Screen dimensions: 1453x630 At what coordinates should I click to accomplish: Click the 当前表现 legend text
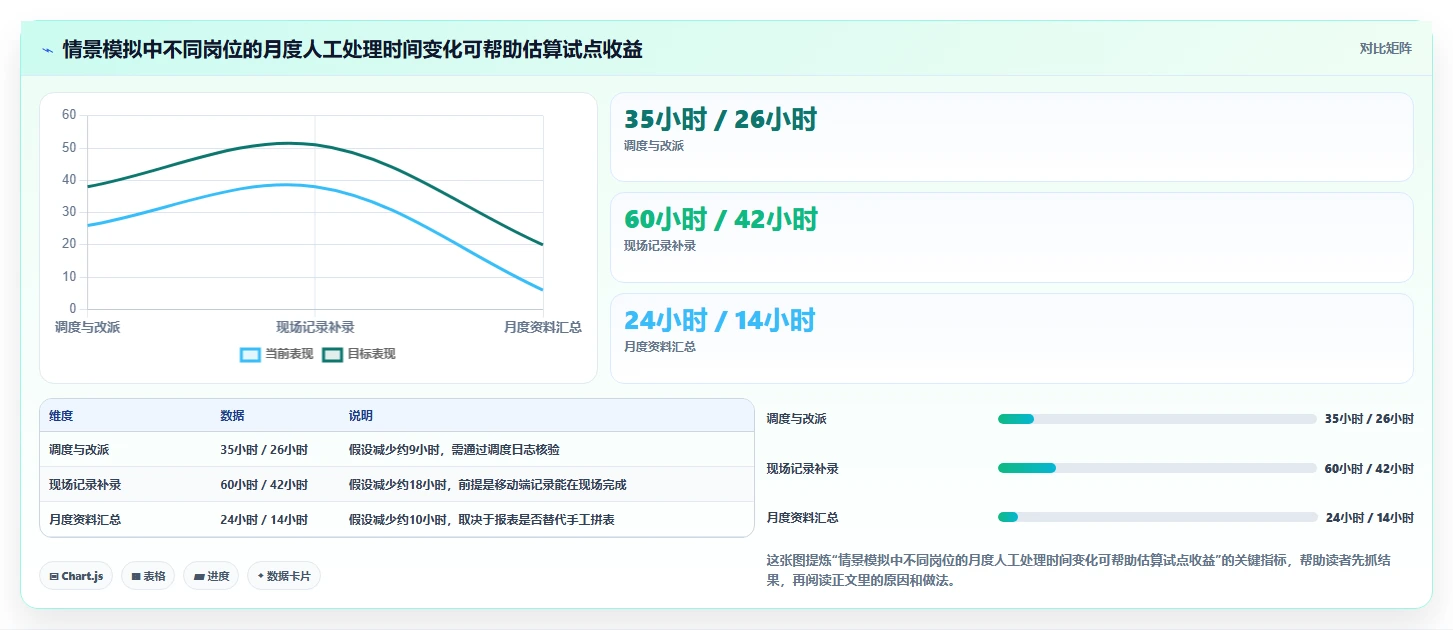(289, 354)
